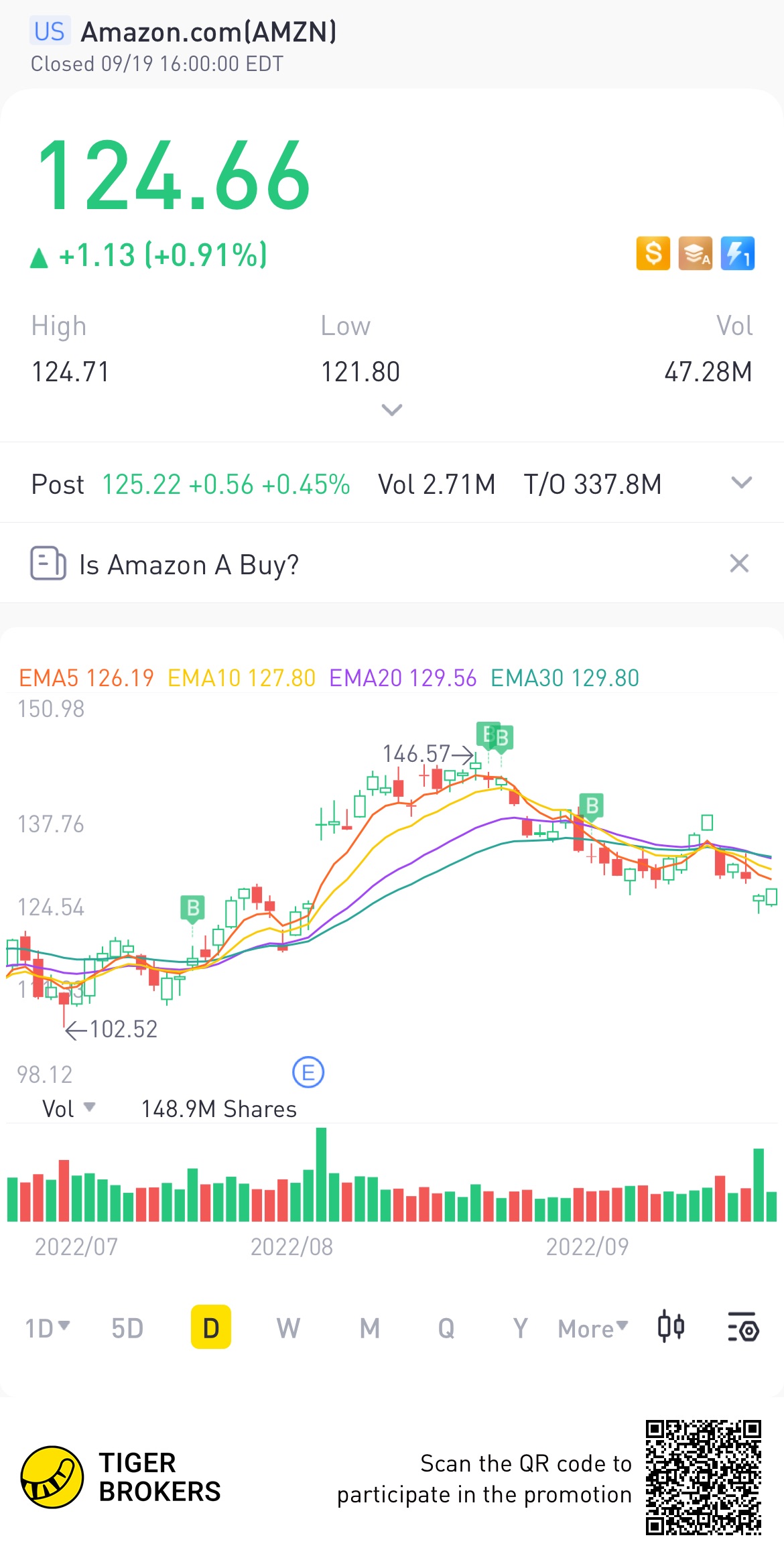Tap the orange dollar sign icon
The height and width of the screenshot is (1558, 784).
click(x=653, y=253)
